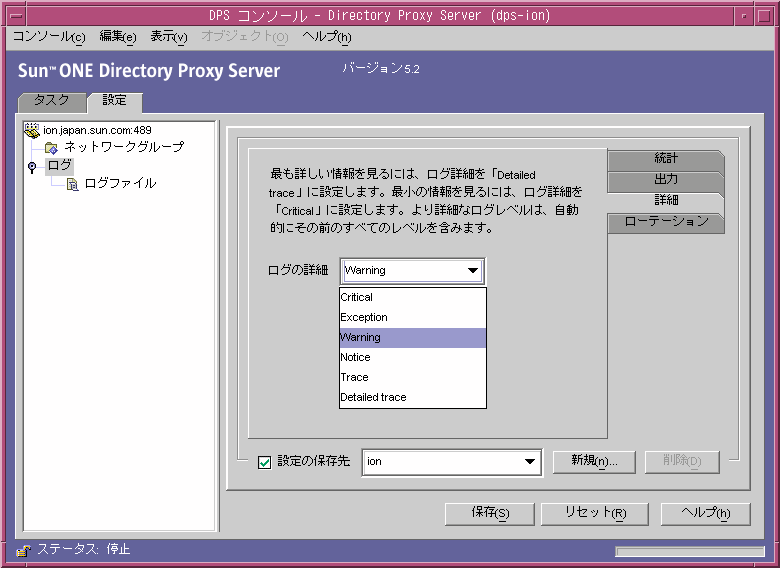Open the コンソール menu
780x568 pixels.
click(x=49, y=37)
